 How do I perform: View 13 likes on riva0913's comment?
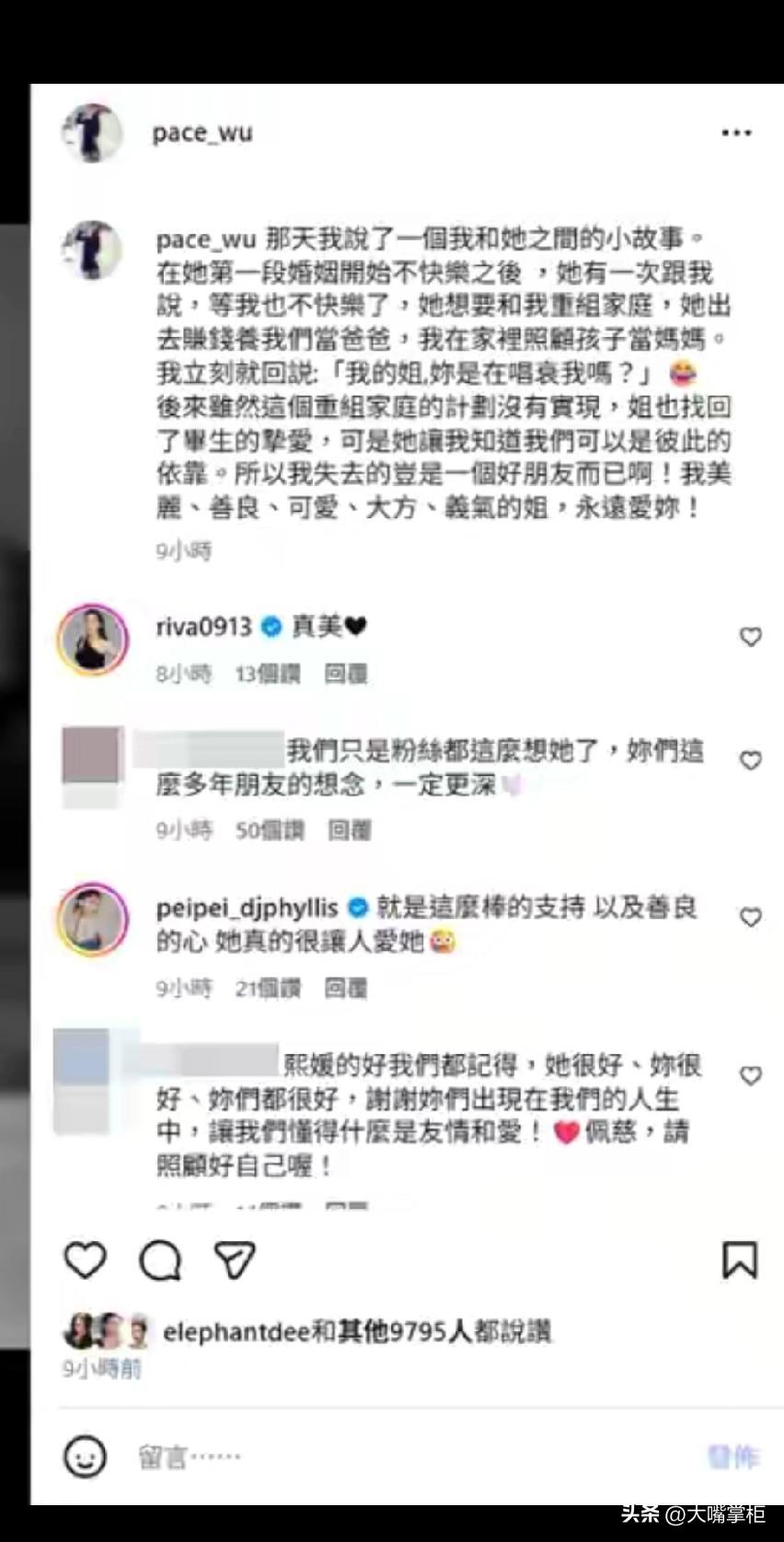(268, 674)
